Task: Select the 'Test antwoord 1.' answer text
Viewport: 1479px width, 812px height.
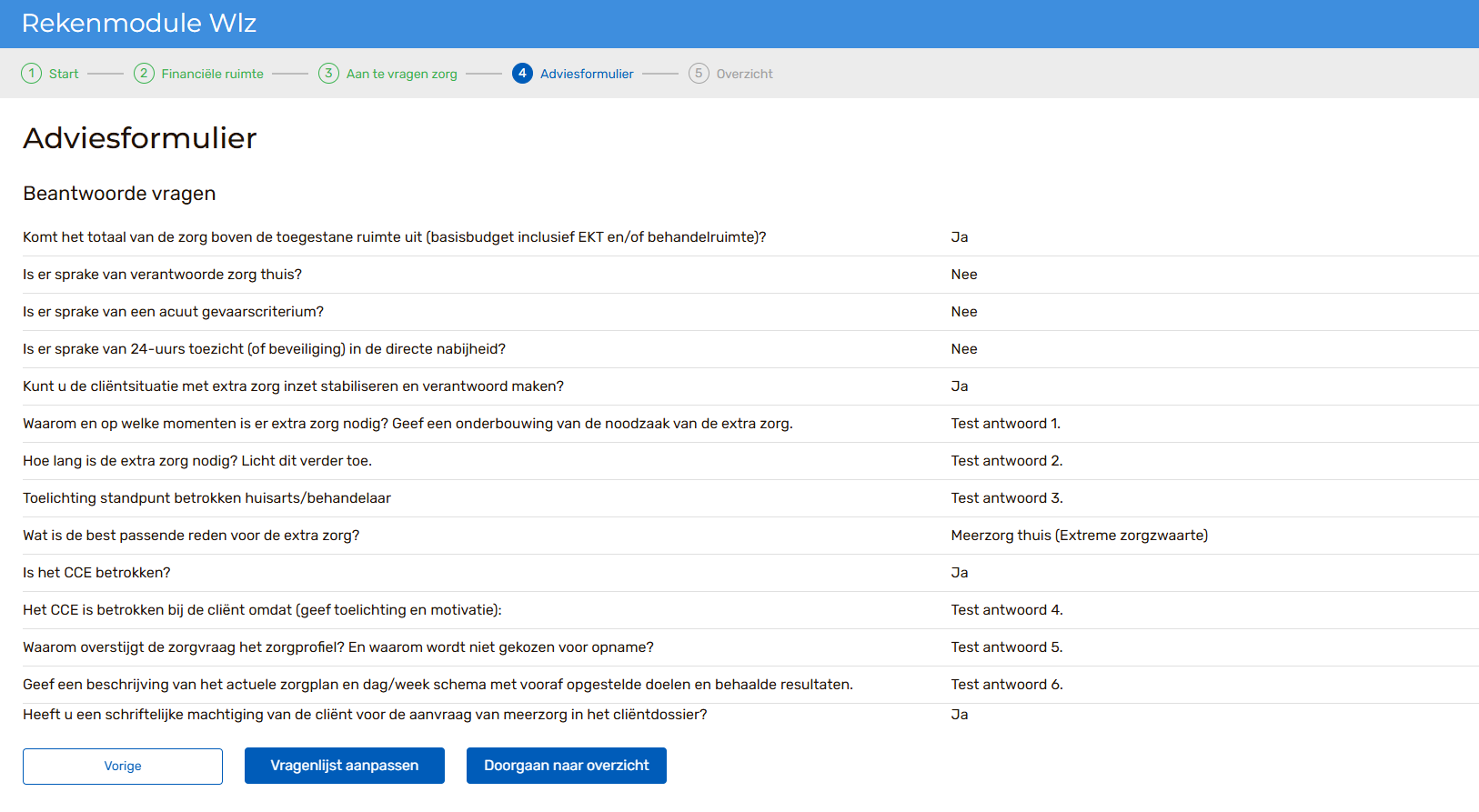Action: coord(1005,424)
